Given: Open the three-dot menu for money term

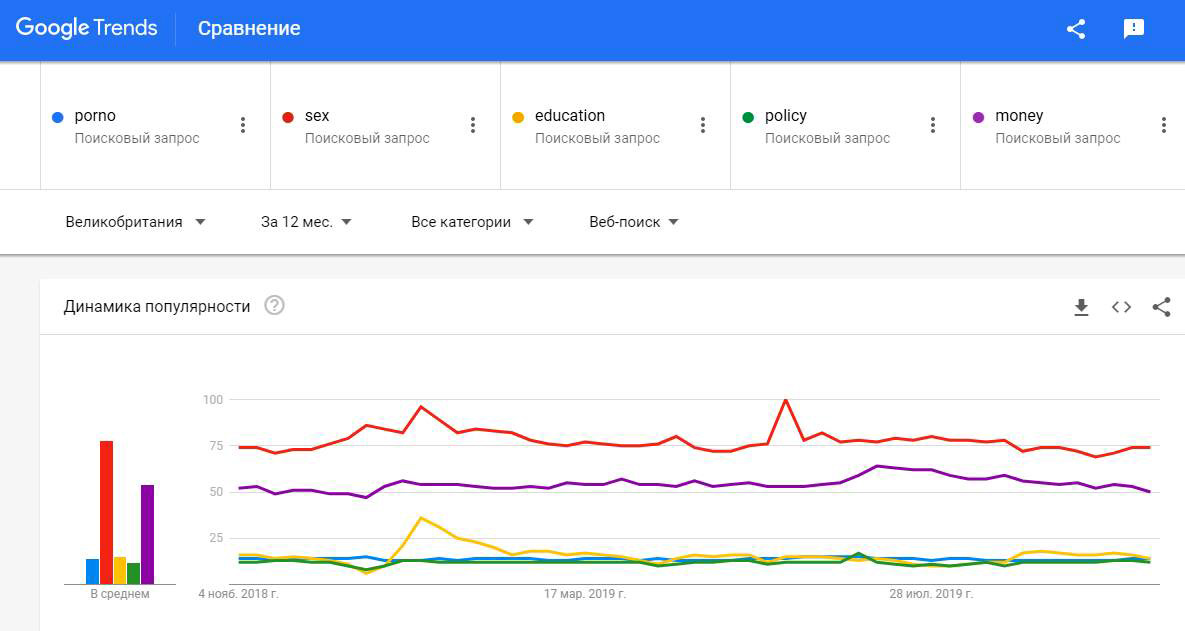Looking at the screenshot, I should (x=1163, y=125).
